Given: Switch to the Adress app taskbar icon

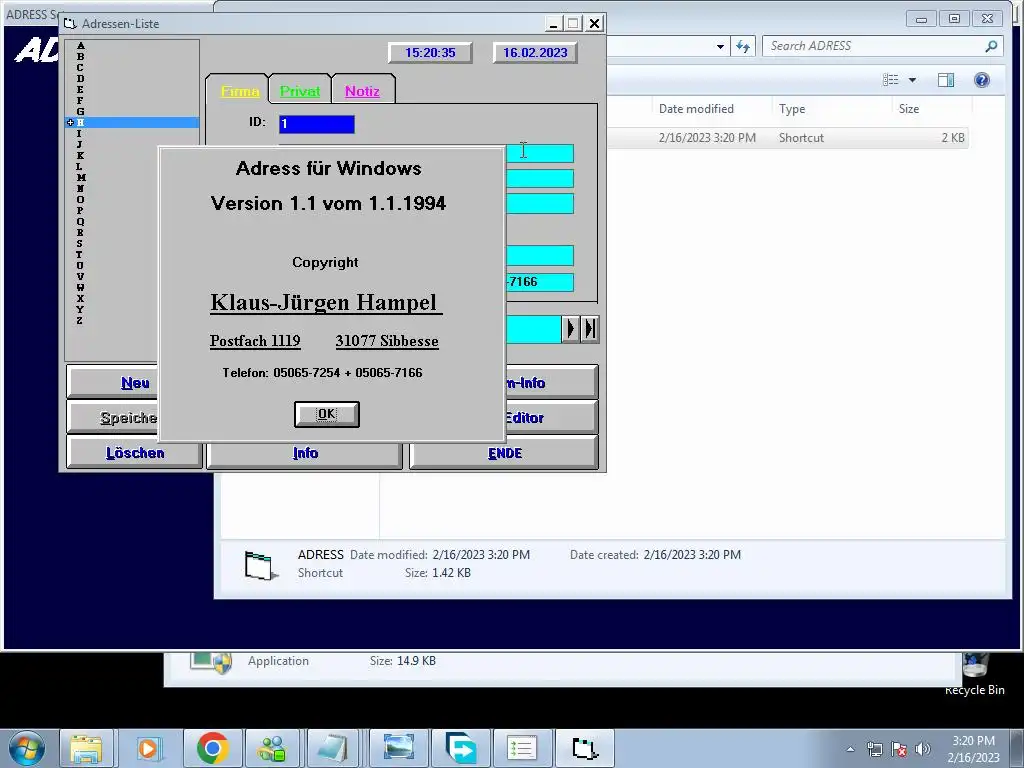Looking at the screenshot, I should 584,748.
